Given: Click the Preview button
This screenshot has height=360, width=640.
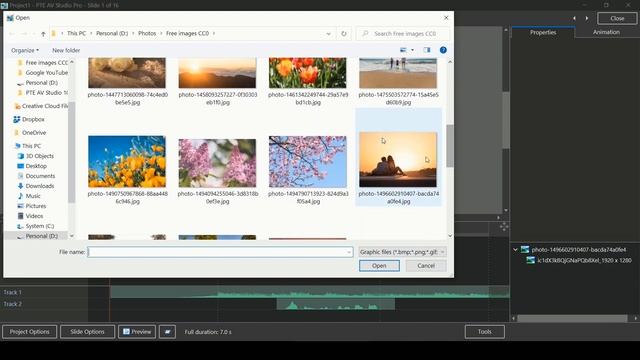Looking at the screenshot, I should coord(137,332).
